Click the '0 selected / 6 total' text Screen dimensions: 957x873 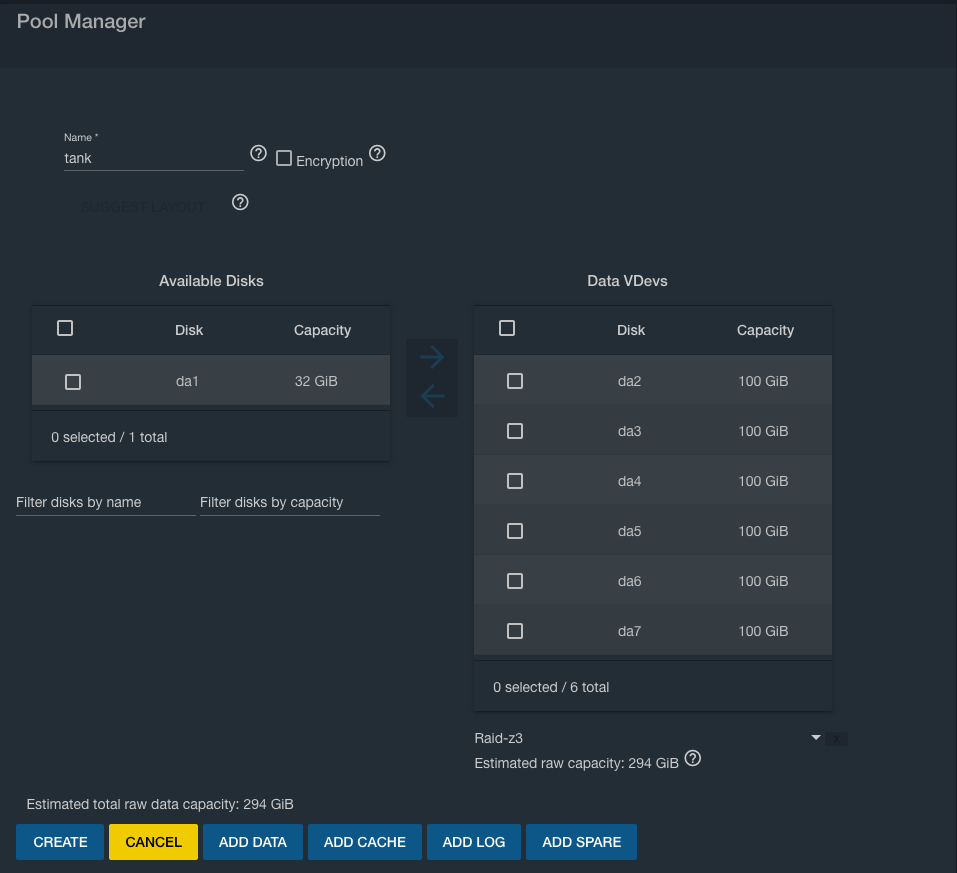tap(551, 687)
